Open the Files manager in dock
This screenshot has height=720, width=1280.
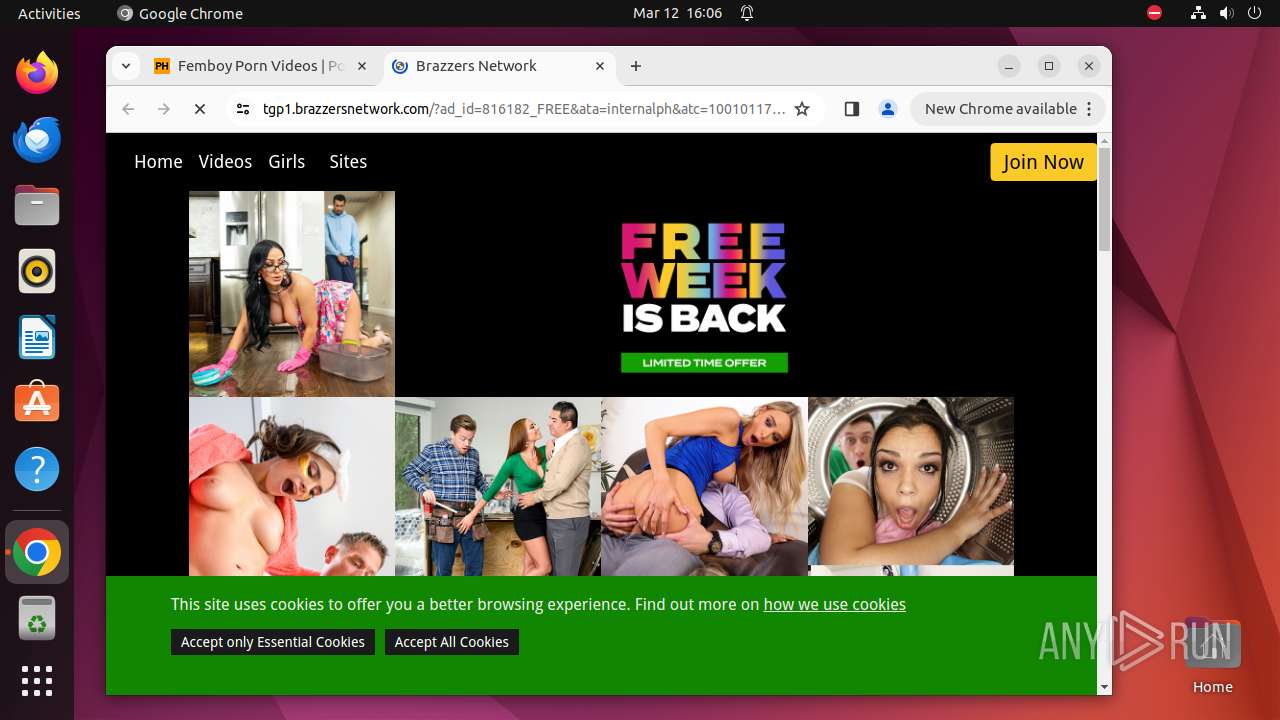[37, 205]
